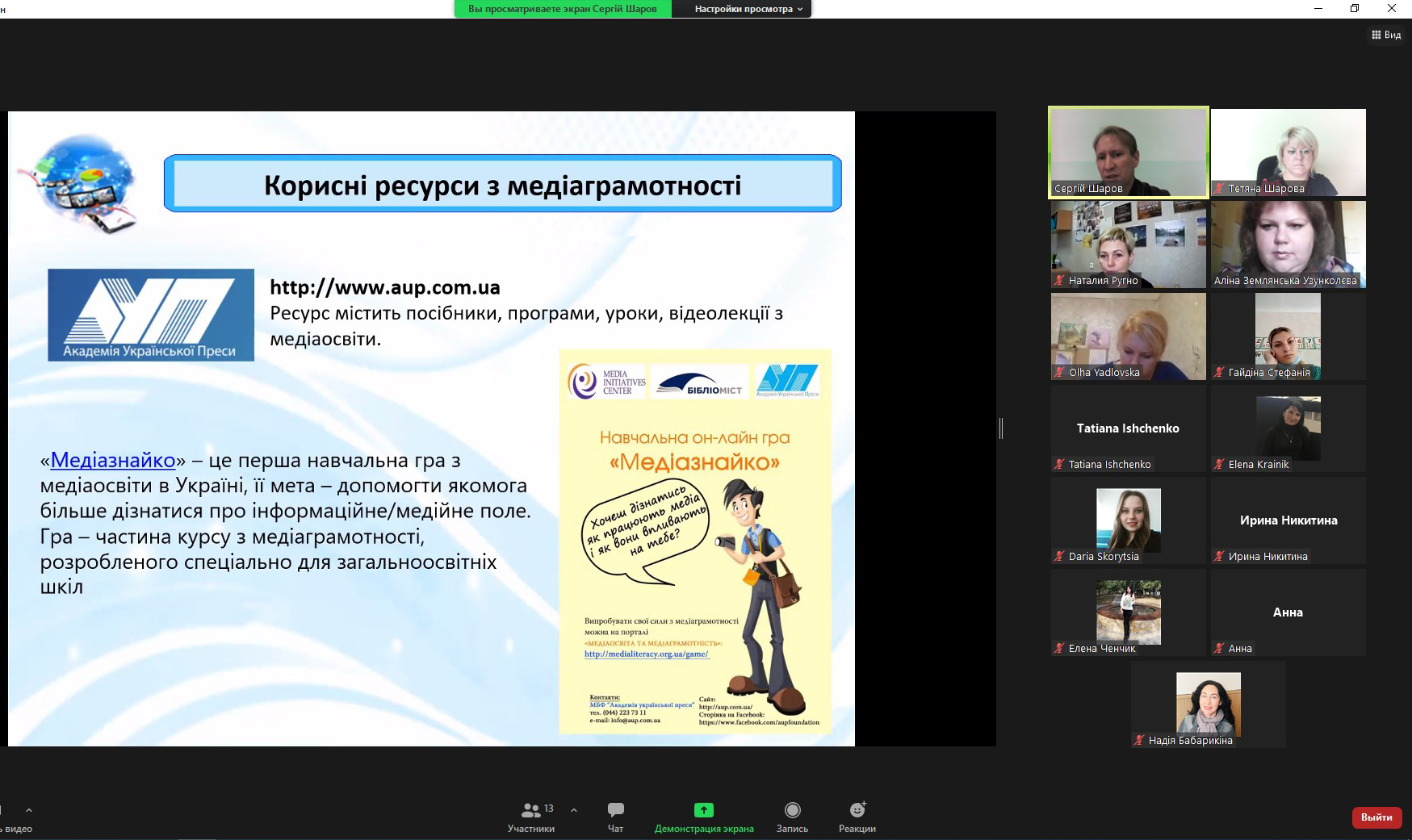Expand the video options arrow
Screen dimensions: 1412x840
coord(29,809)
